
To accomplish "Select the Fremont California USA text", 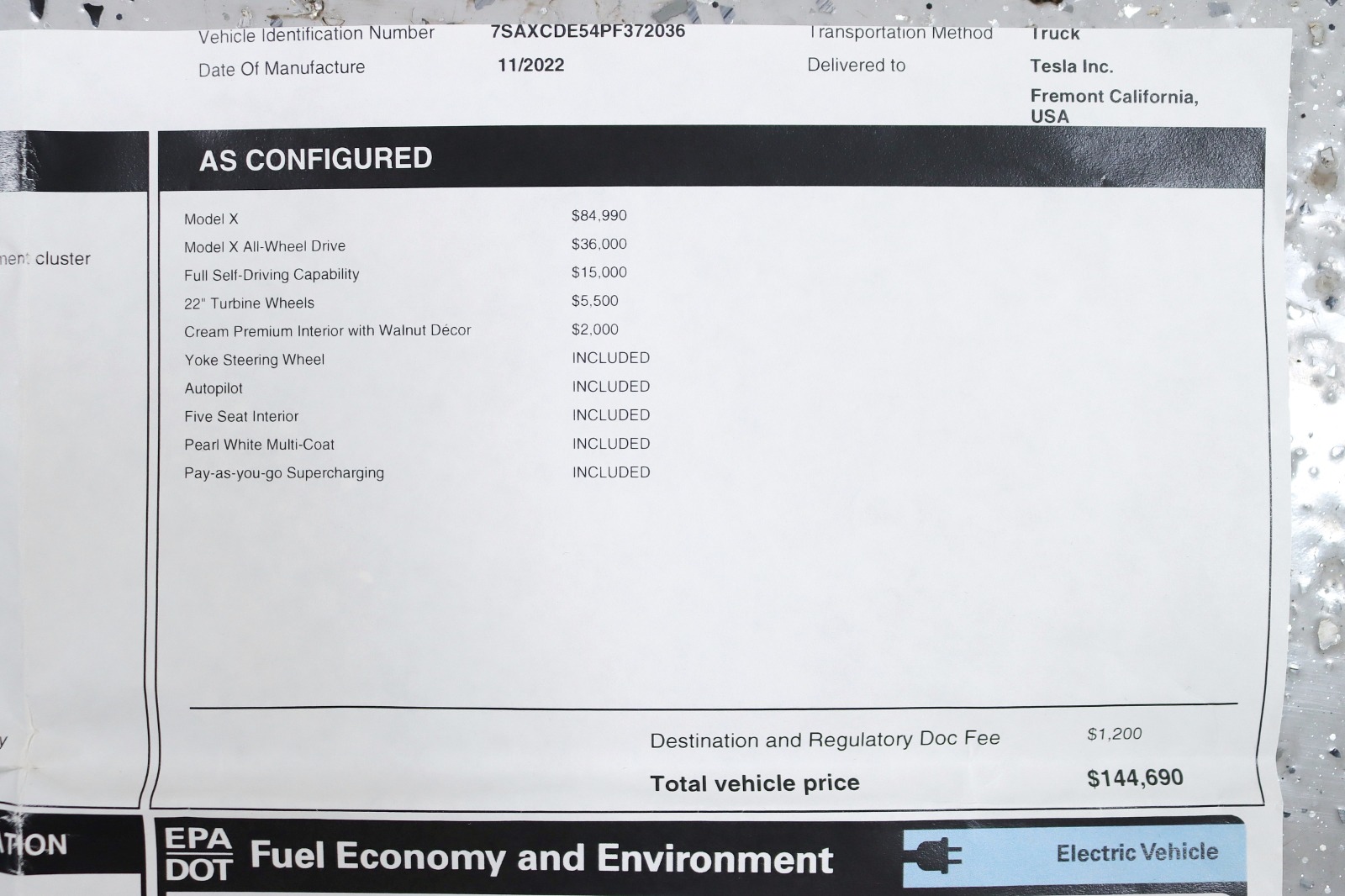I will pyautogui.click(x=1118, y=106).
